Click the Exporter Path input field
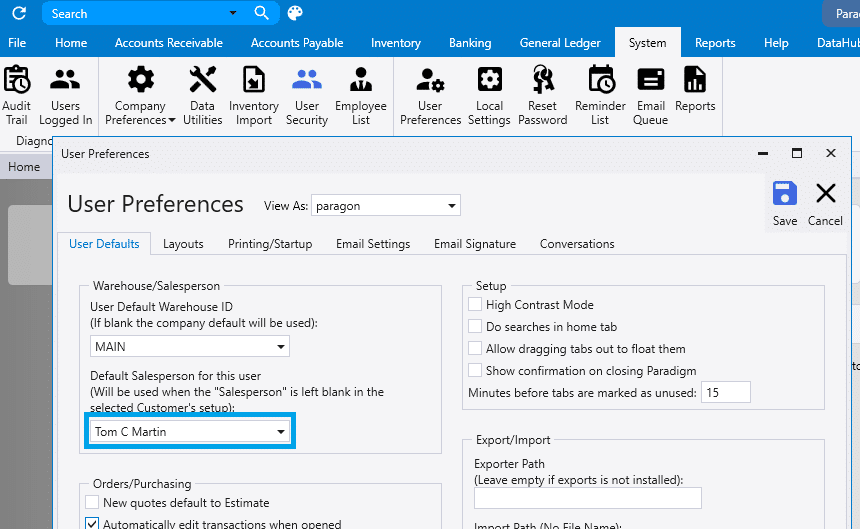This screenshot has width=860, height=529. (x=587, y=498)
